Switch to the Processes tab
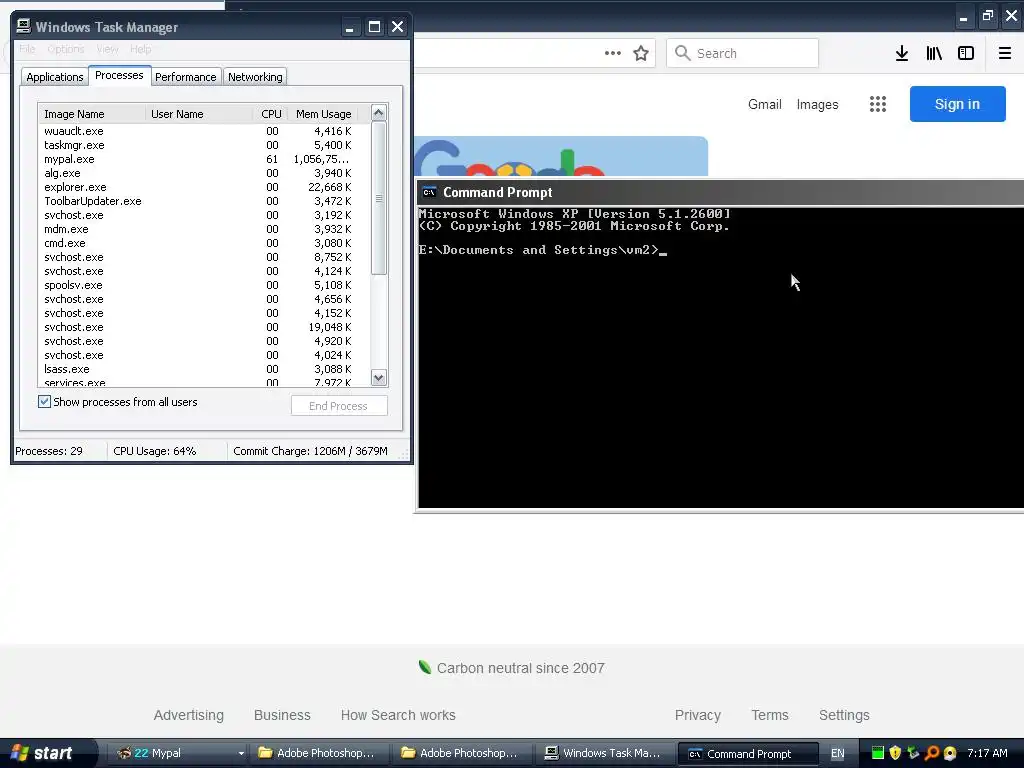Image resolution: width=1024 pixels, height=768 pixels. [x=120, y=75]
